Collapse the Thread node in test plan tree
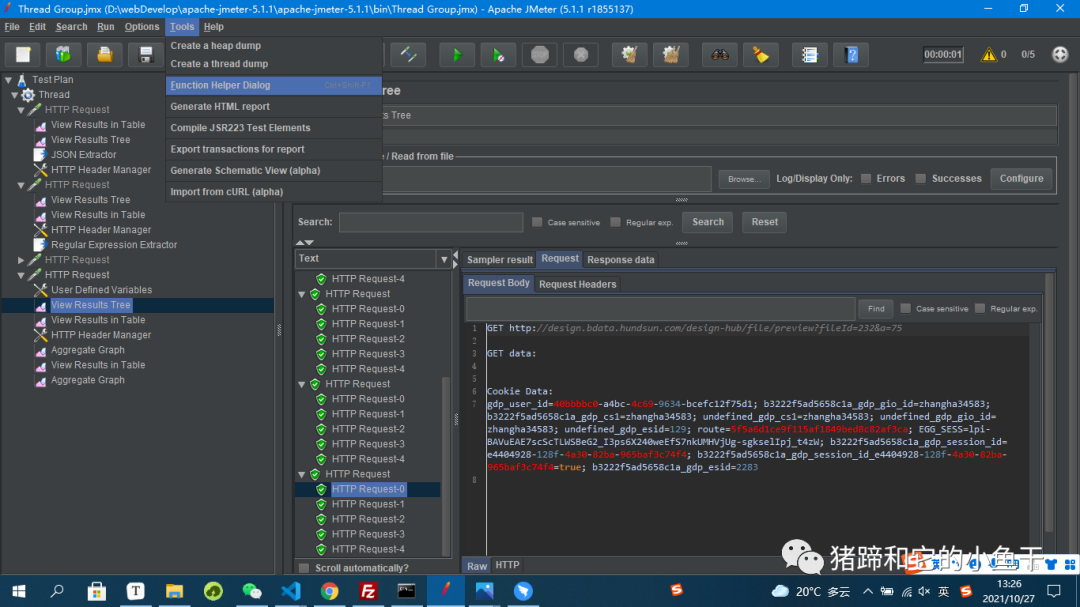Image resolution: width=1080 pixels, height=607 pixels. point(15,95)
